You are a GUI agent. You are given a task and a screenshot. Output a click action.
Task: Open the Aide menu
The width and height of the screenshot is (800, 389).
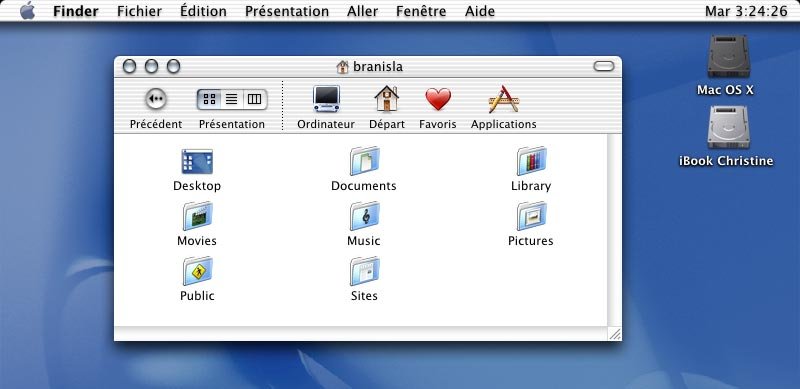(480, 11)
